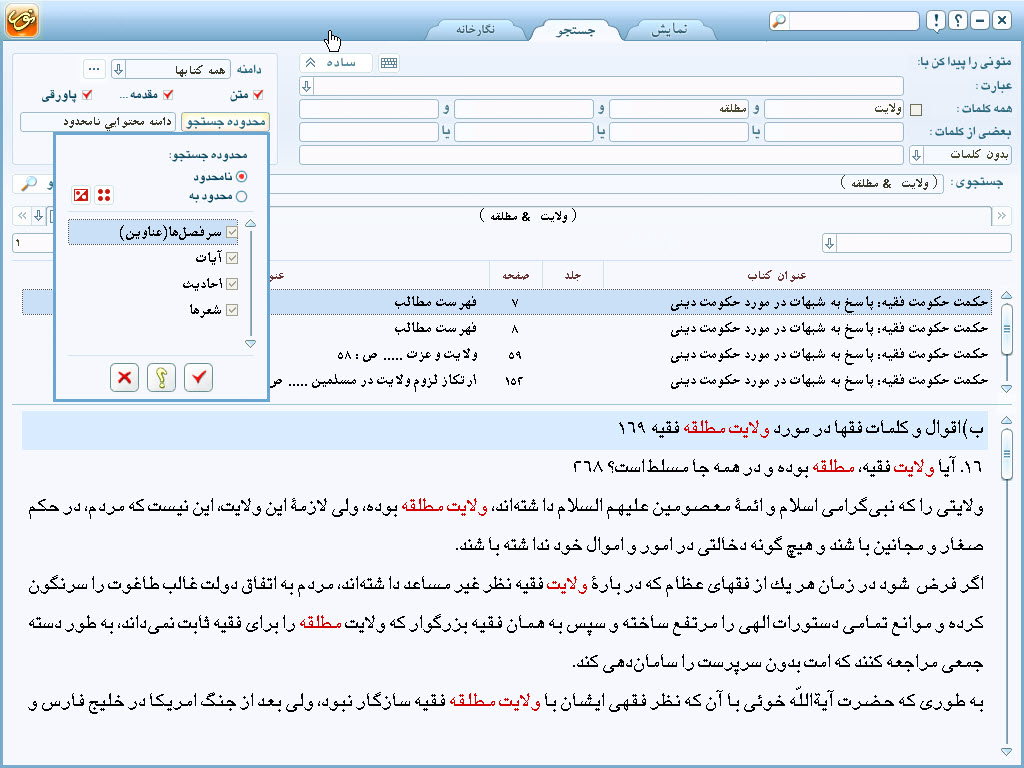Screen dimensions: 1024x768
Task: Open the دامنه همه کتابها dropdown
Action: 118,69
